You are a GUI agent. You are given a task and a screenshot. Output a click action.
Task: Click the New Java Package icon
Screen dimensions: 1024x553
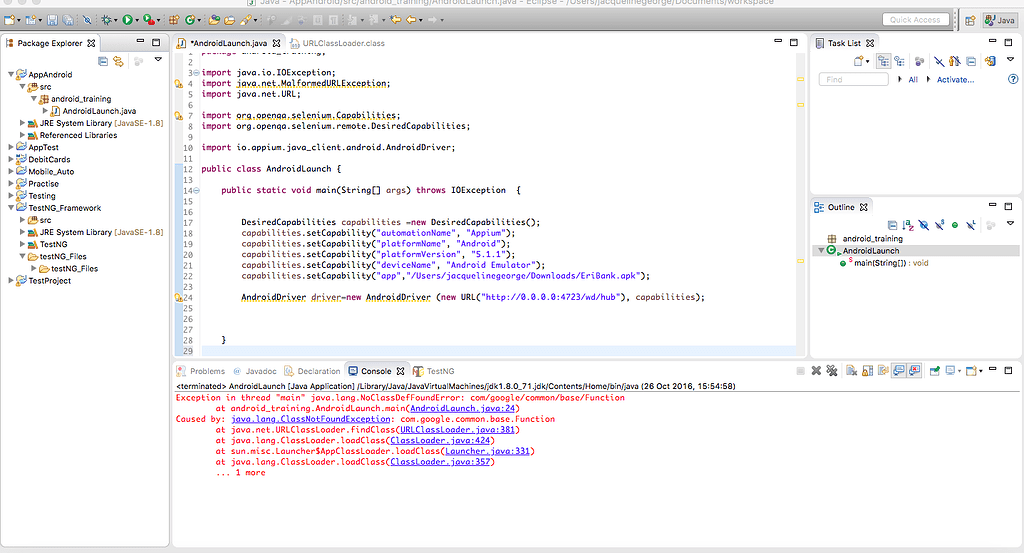coord(174,20)
